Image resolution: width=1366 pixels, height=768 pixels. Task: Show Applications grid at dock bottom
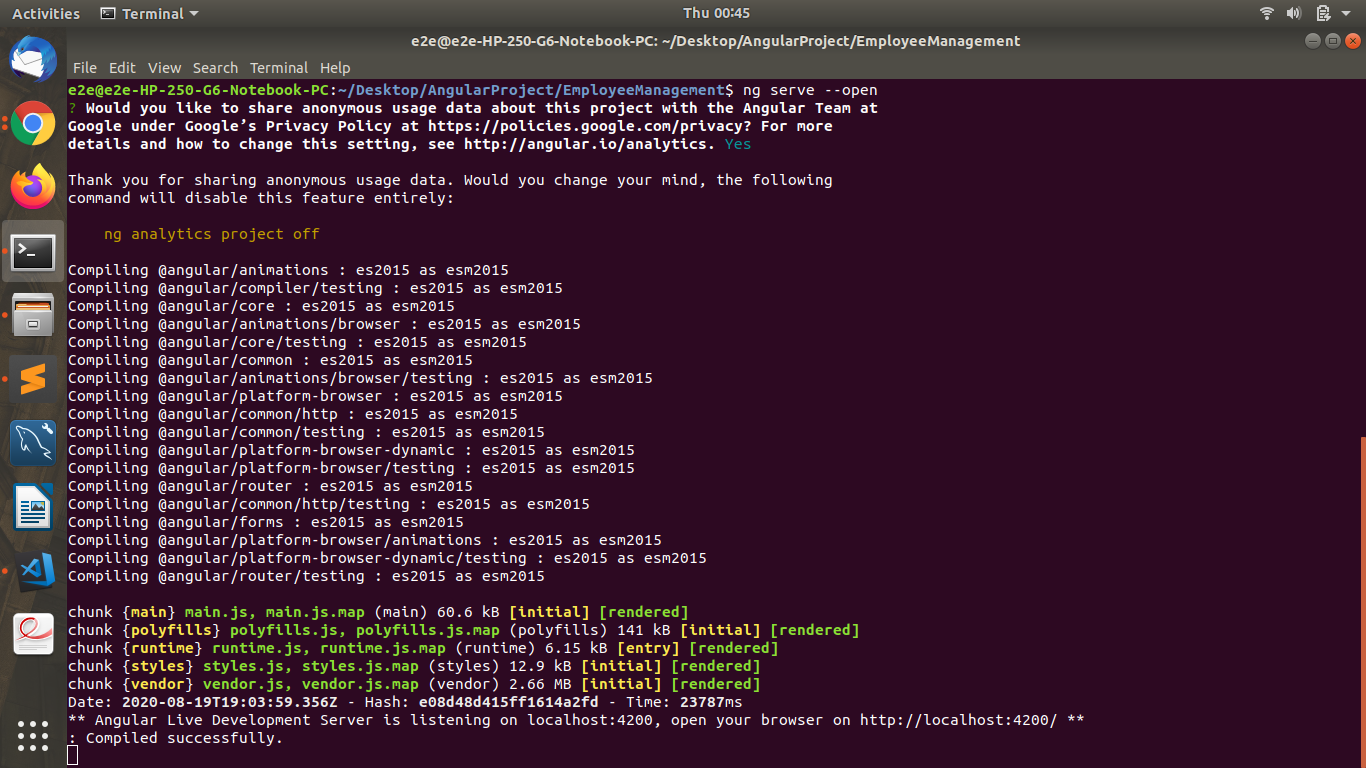pyautogui.click(x=33, y=735)
